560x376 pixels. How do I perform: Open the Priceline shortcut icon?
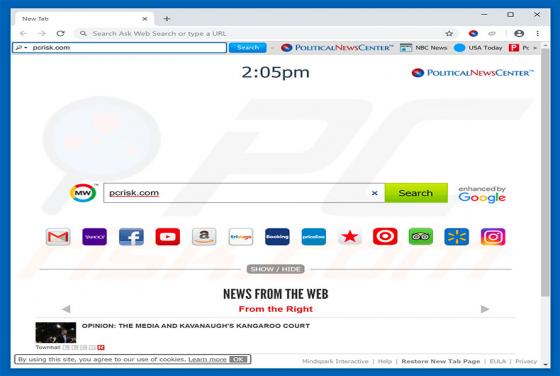click(x=314, y=237)
